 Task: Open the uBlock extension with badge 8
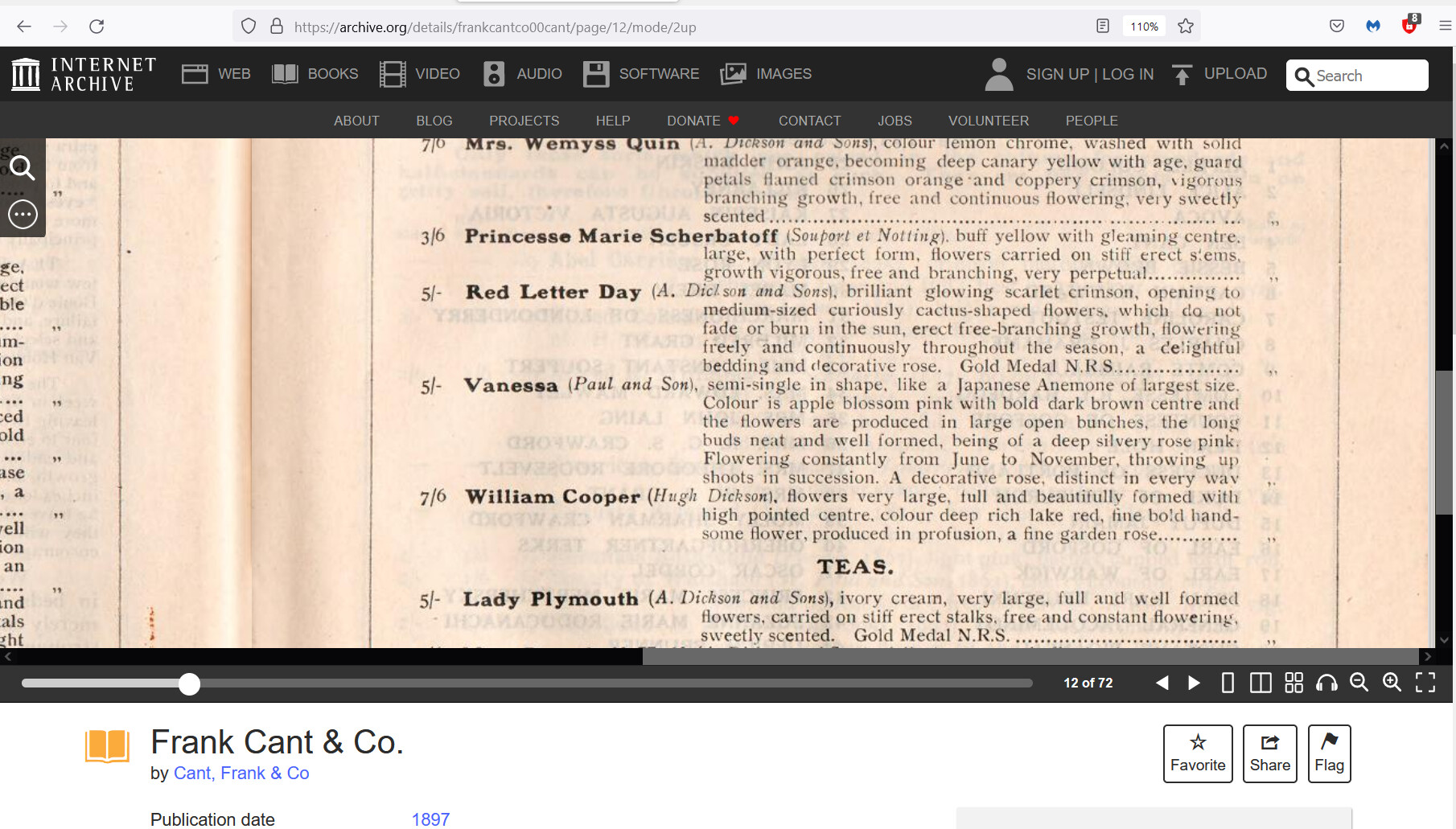click(1410, 25)
